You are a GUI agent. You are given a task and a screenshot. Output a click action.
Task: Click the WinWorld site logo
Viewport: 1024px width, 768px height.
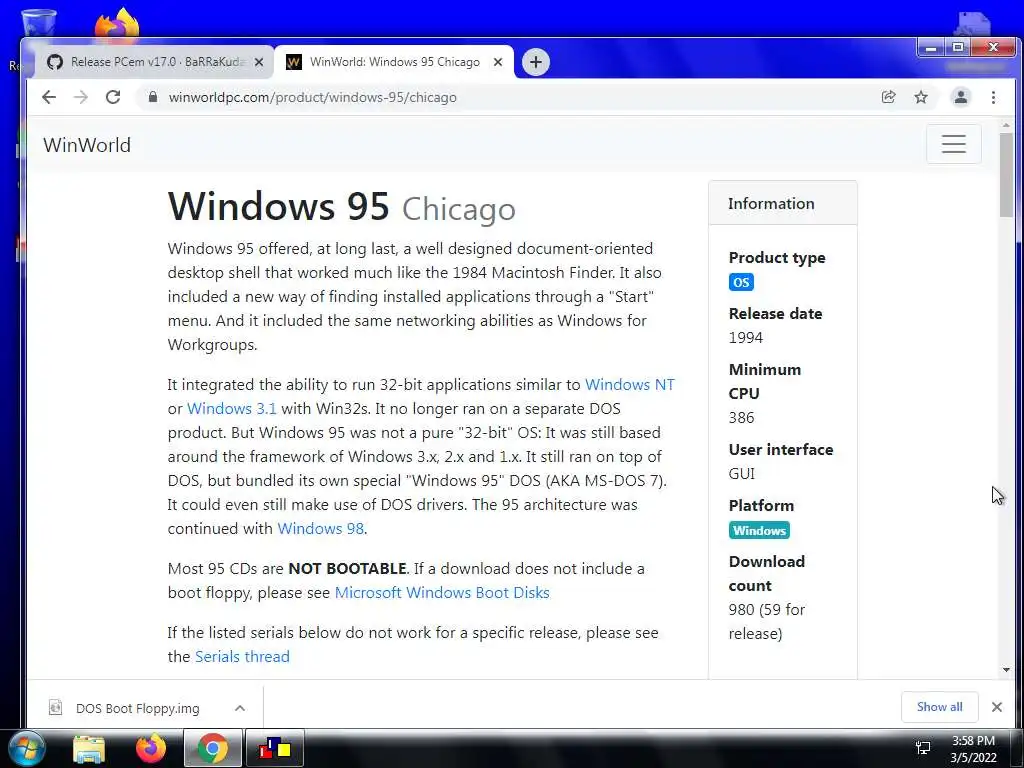point(87,145)
